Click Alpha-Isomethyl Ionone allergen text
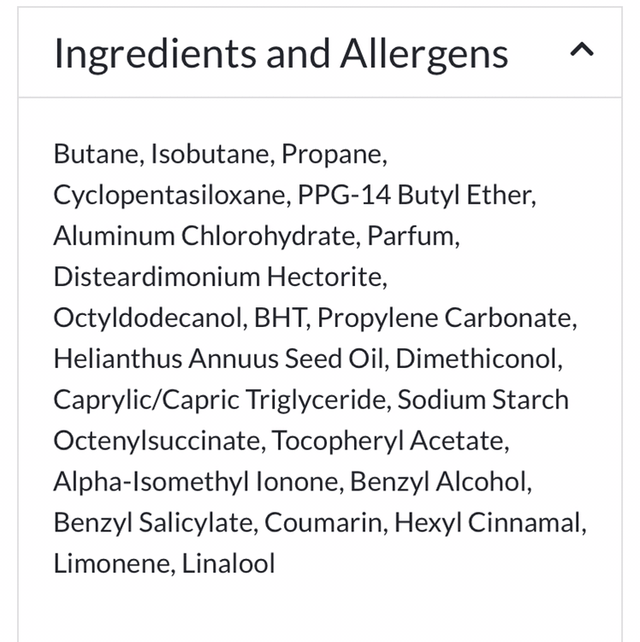 click(x=196, y=482)
